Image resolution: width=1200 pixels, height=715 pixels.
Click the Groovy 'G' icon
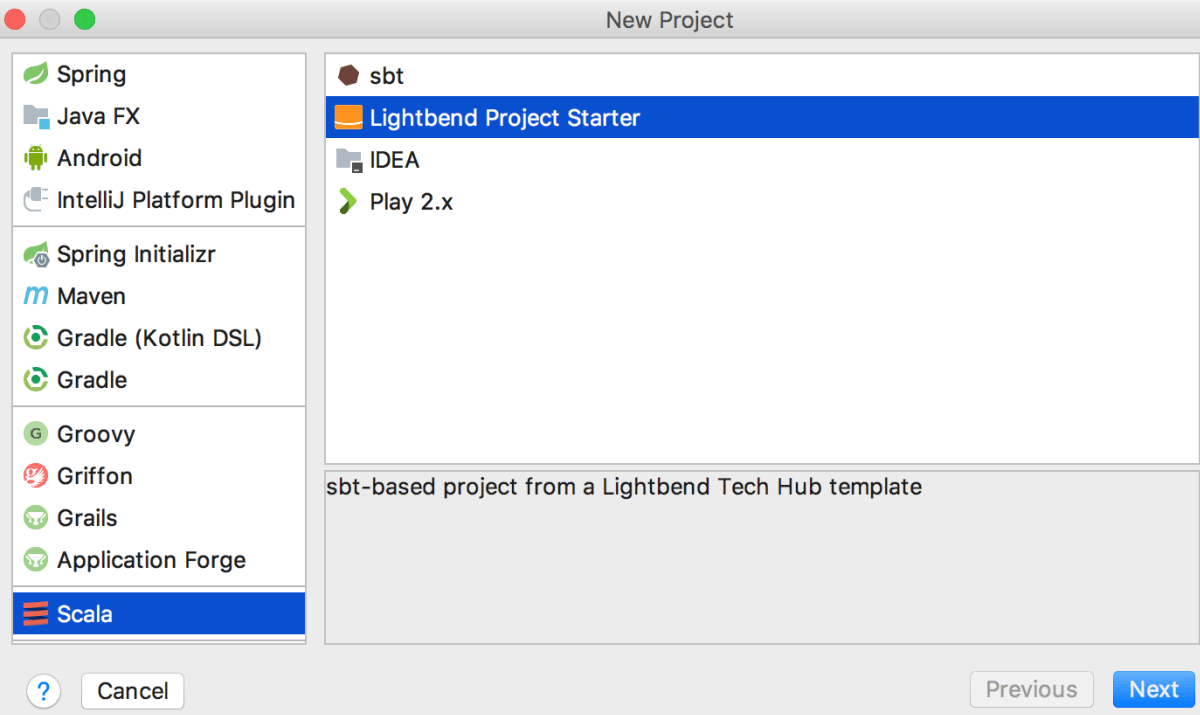(x=36, y=434)
